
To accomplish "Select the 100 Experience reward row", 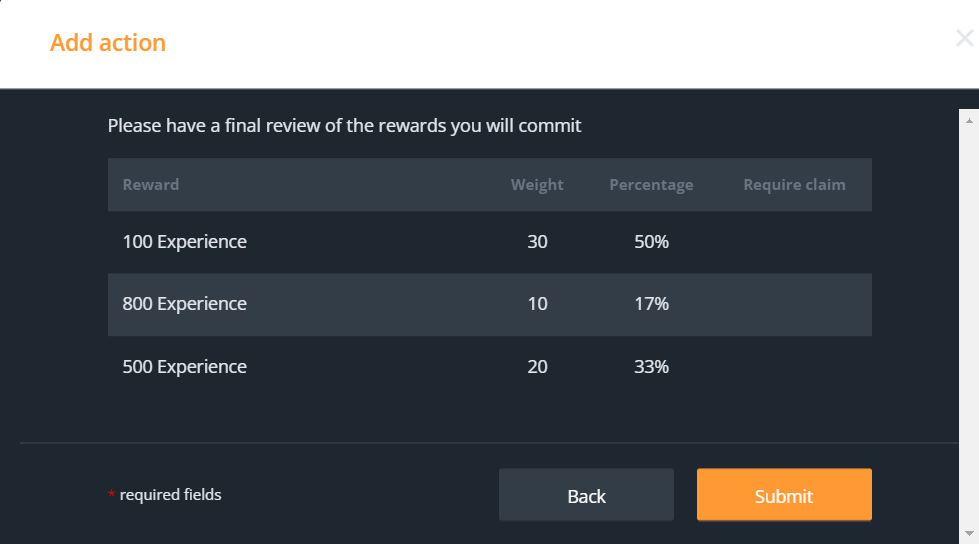I will (185, 242).
